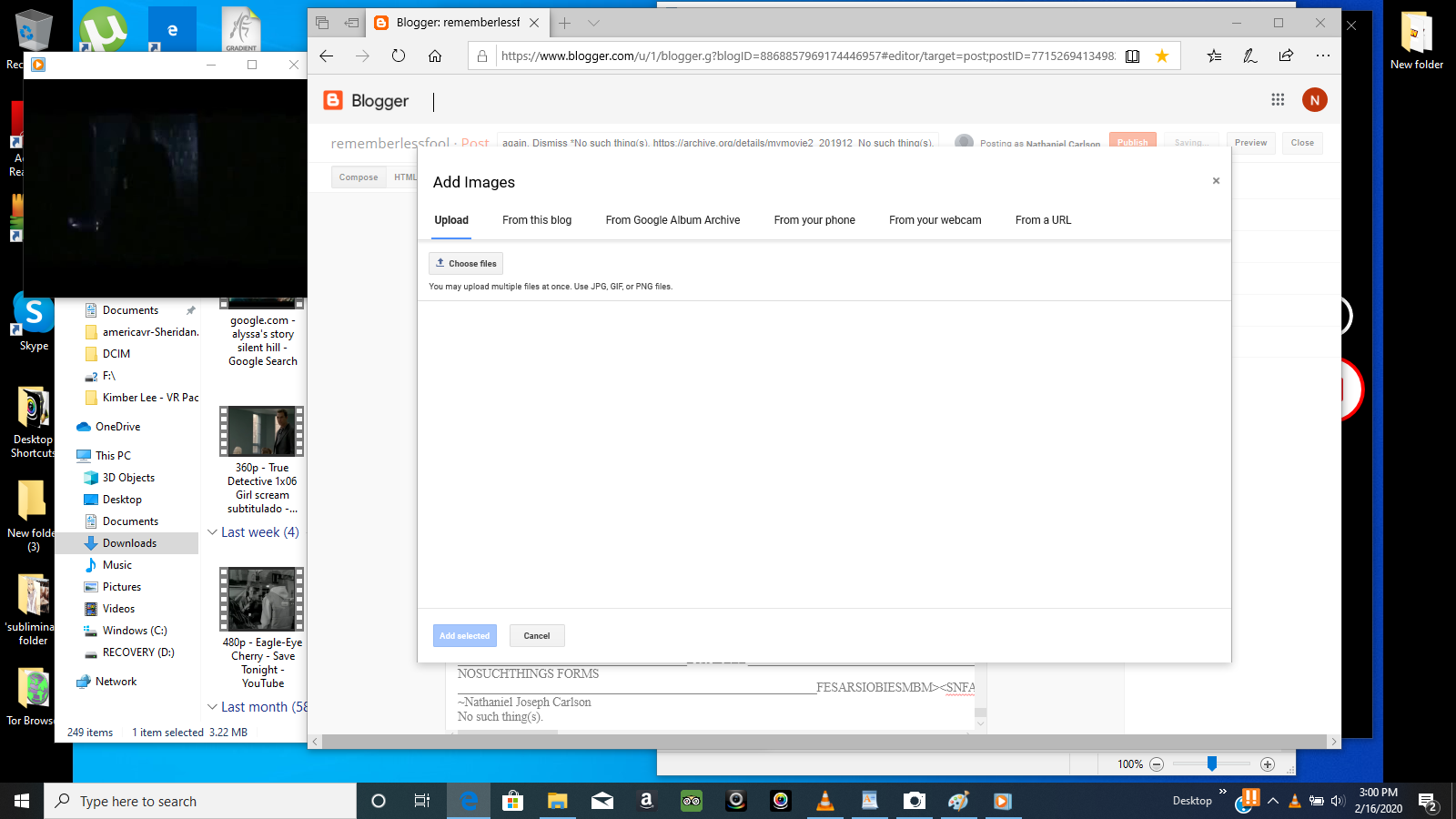Click the zoom slider handle at 100%
This screenshot has width=1456, height=819.
[1212, 763]
